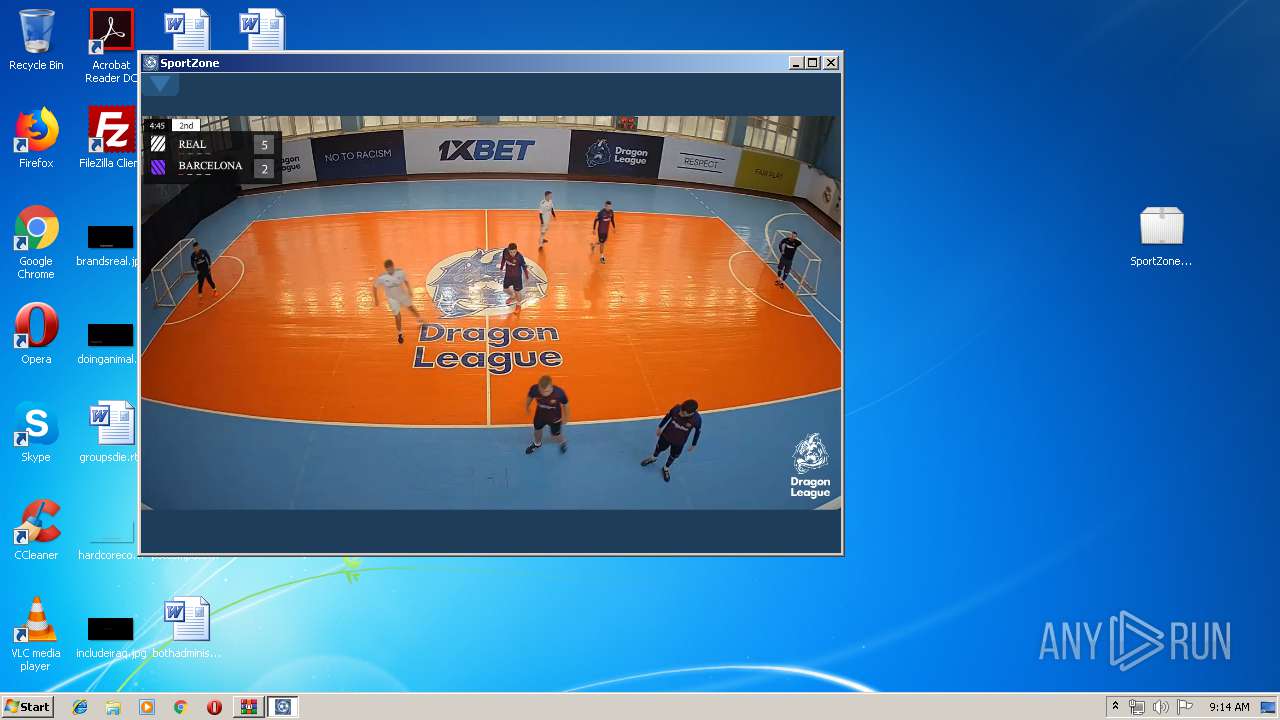Image resolution: width=1280 pixels, height=720 pixels.
Task: Select the SportZone archive on desktop
Action: [x=1161, y=236]
